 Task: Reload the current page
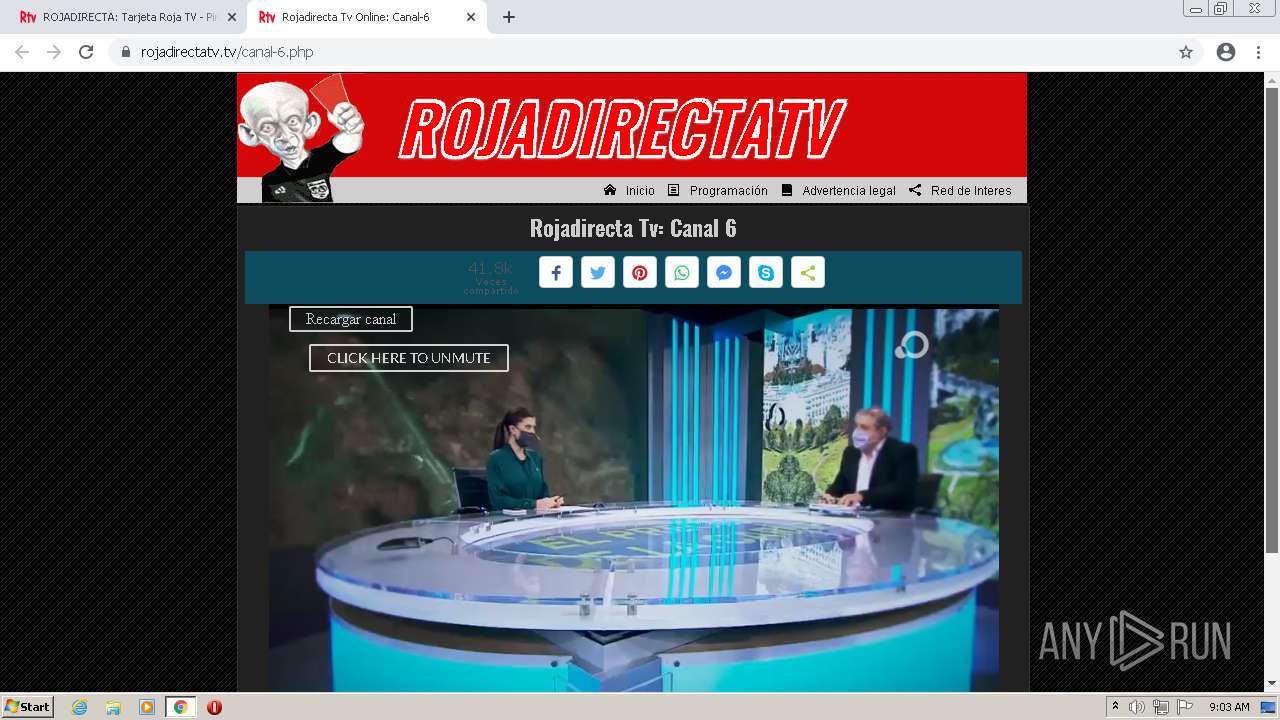pos(86,52)
